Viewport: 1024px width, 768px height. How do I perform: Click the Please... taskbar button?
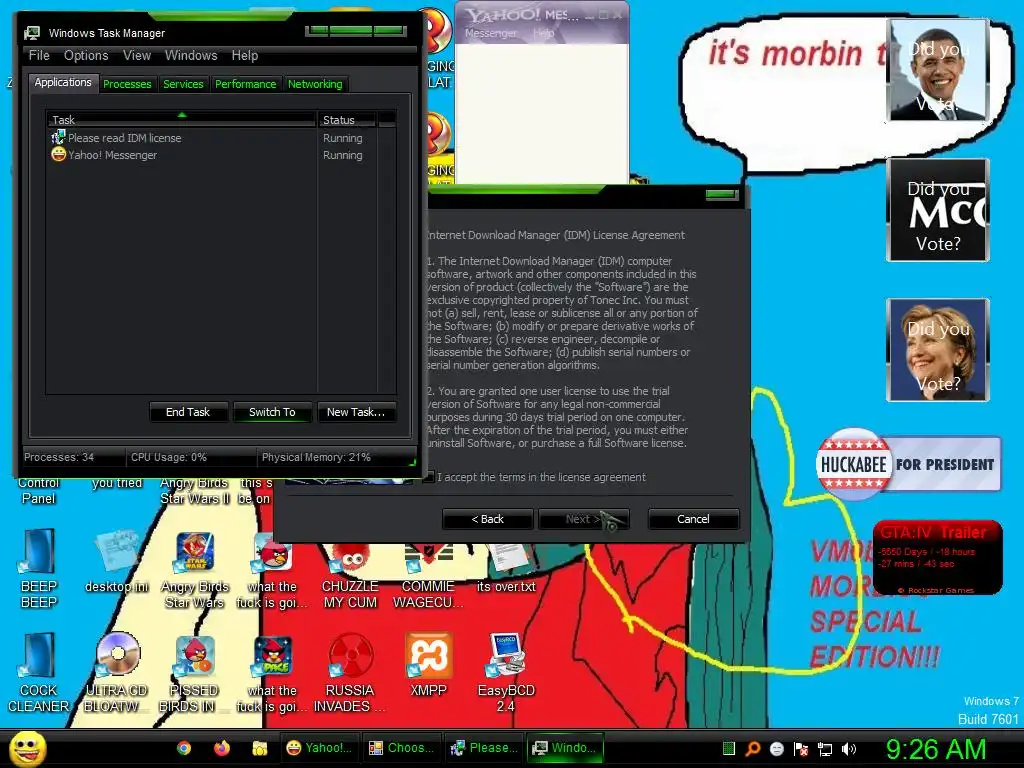[484, 748]
